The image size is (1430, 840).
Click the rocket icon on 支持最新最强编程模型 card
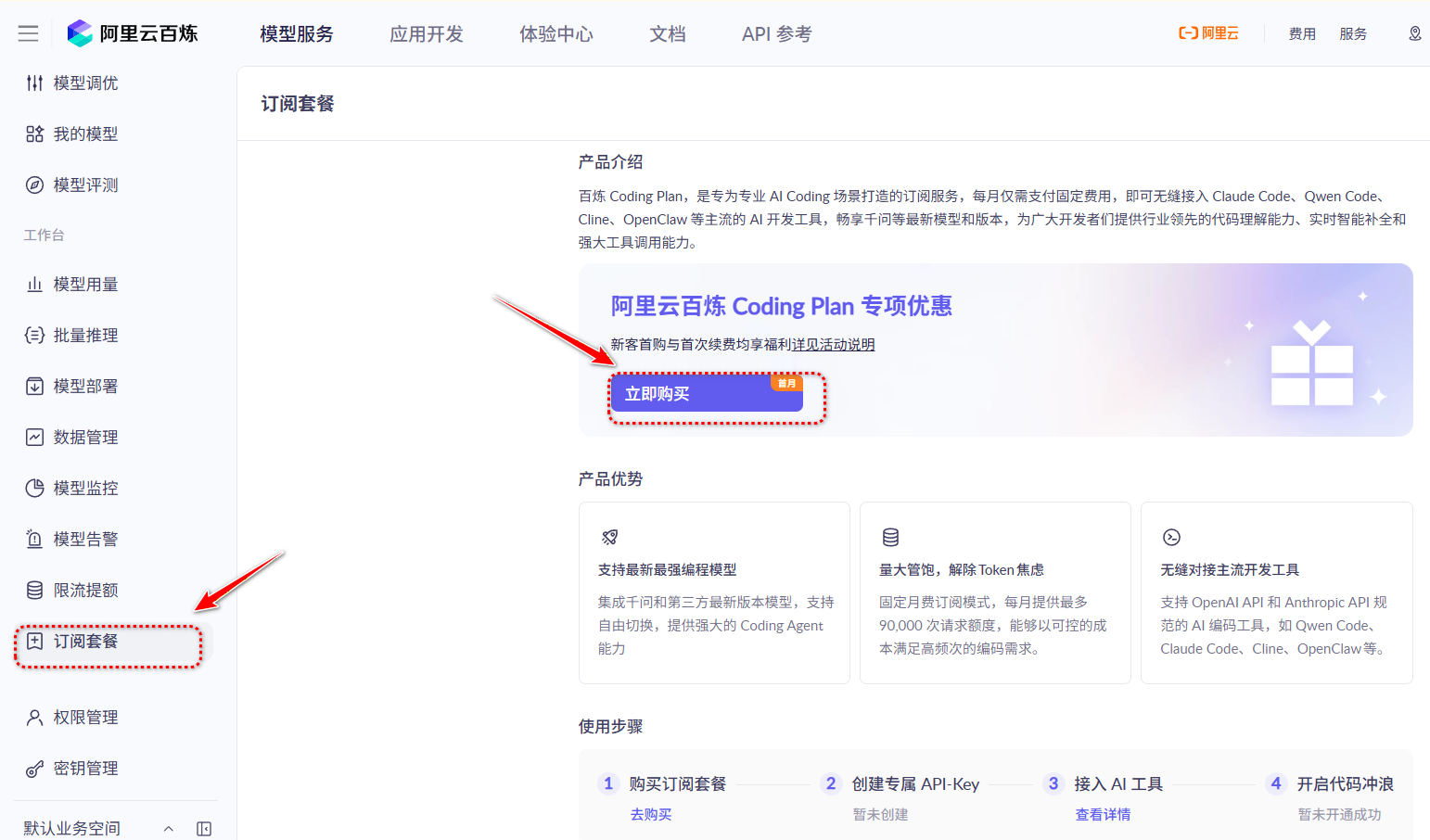tap(610, 537)
